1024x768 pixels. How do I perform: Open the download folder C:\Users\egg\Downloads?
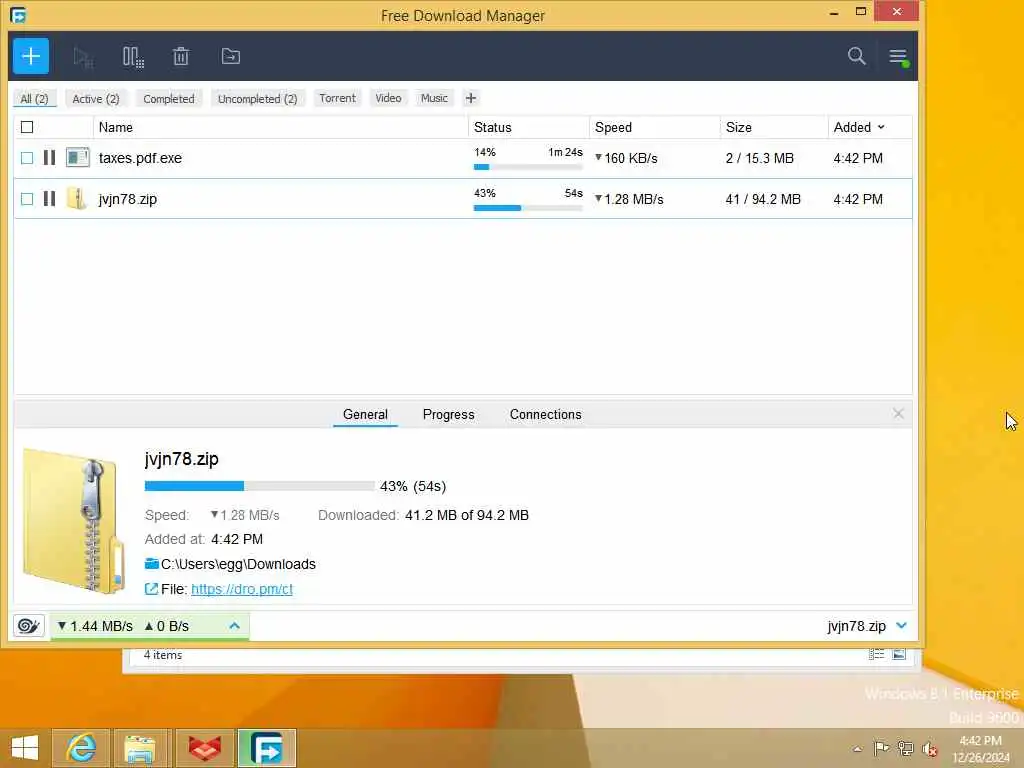click(x=238, y=564)
